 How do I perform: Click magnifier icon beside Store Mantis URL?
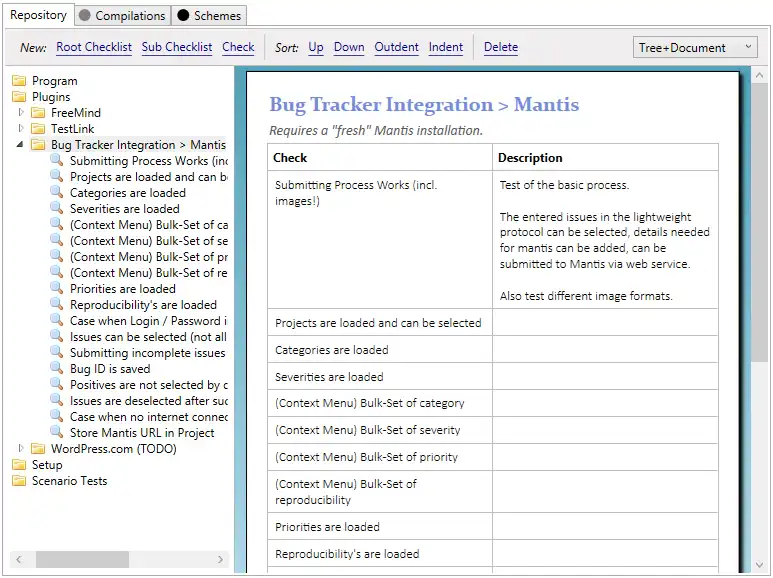point(57,432)
